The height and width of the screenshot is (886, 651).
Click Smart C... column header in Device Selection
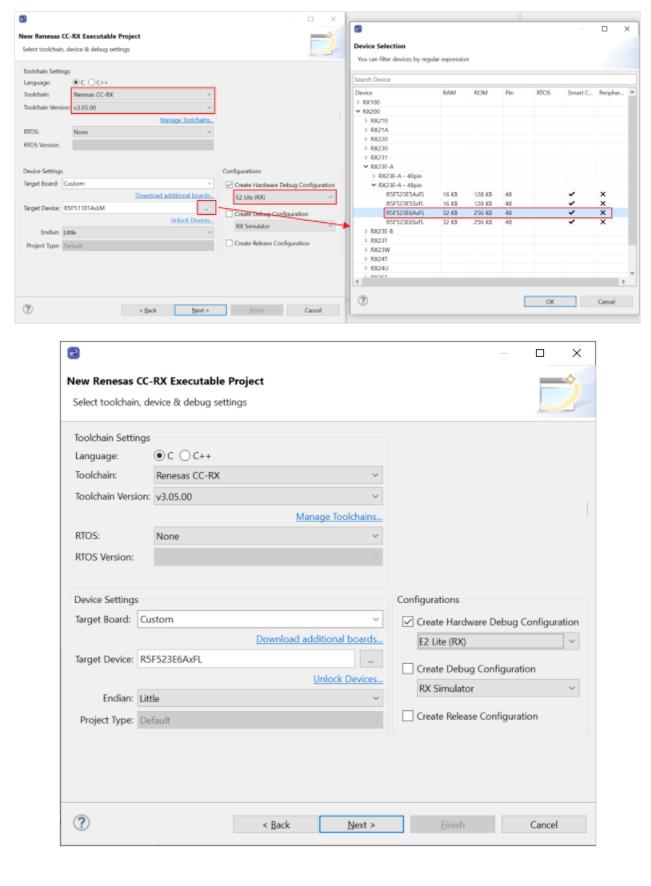(x=580, y=93)
